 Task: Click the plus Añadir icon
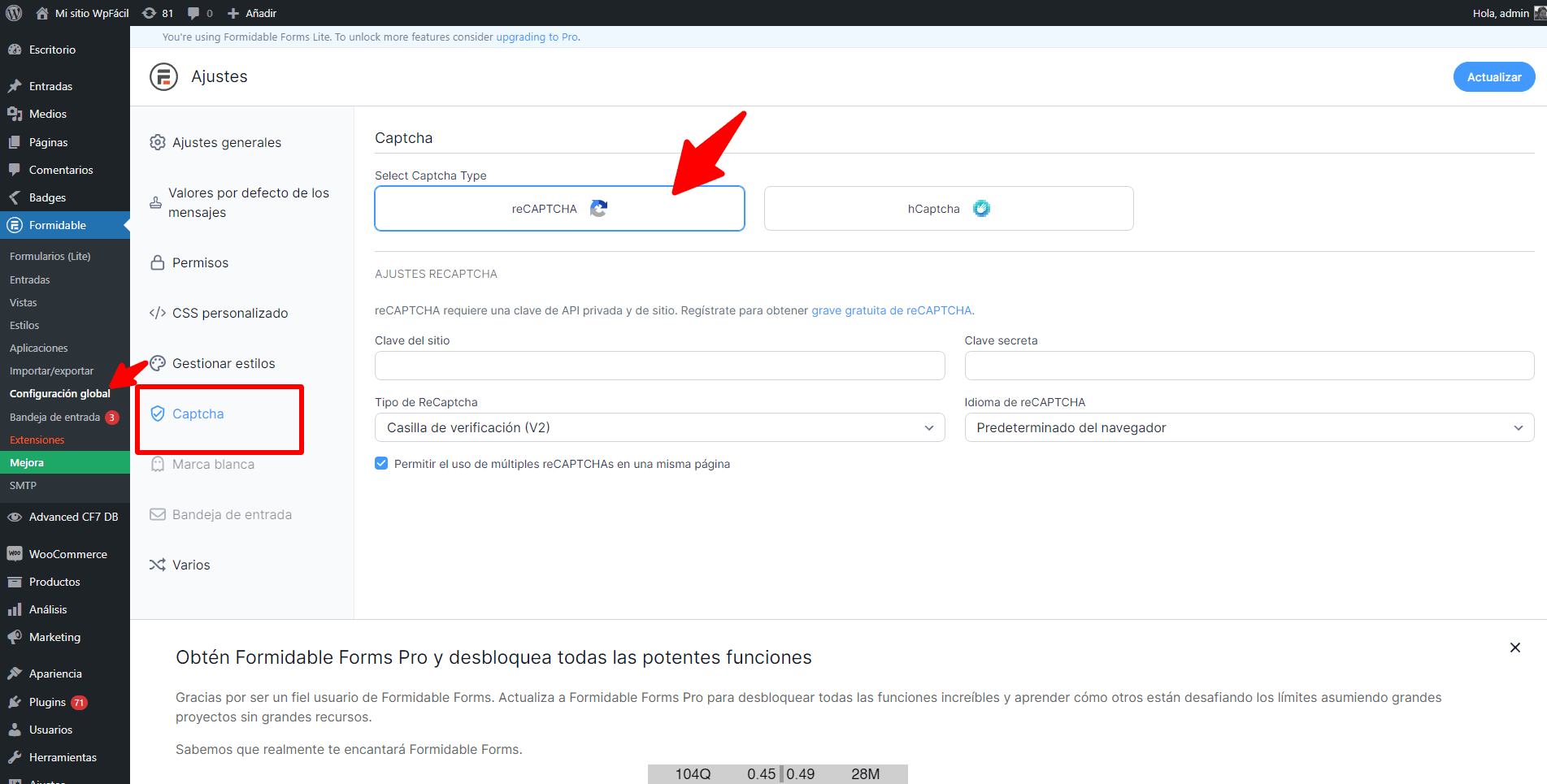[x=233, y=13]
